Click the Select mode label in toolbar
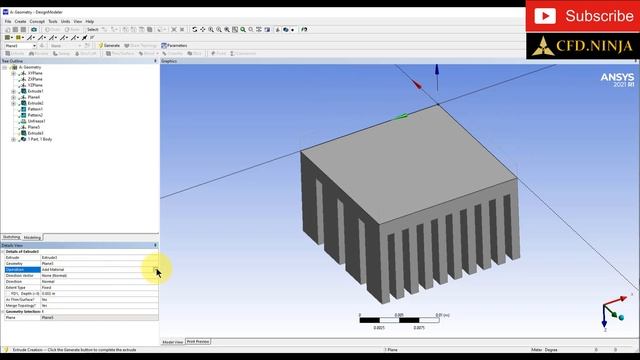This screenshot has width=640, height=360. point(93,29)
